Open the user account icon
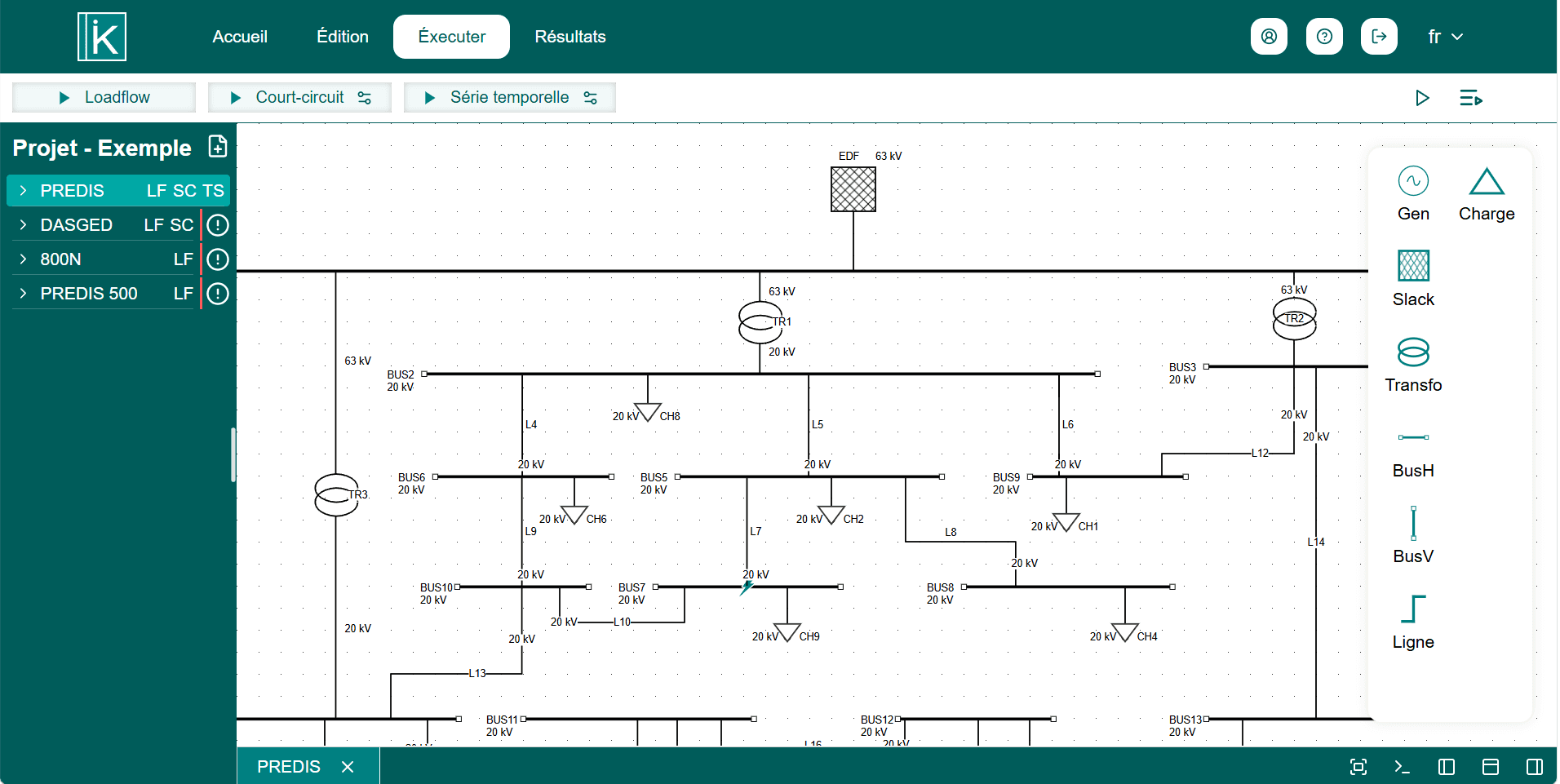This screenshot has height=784, width=1560. coord(1269,37)
